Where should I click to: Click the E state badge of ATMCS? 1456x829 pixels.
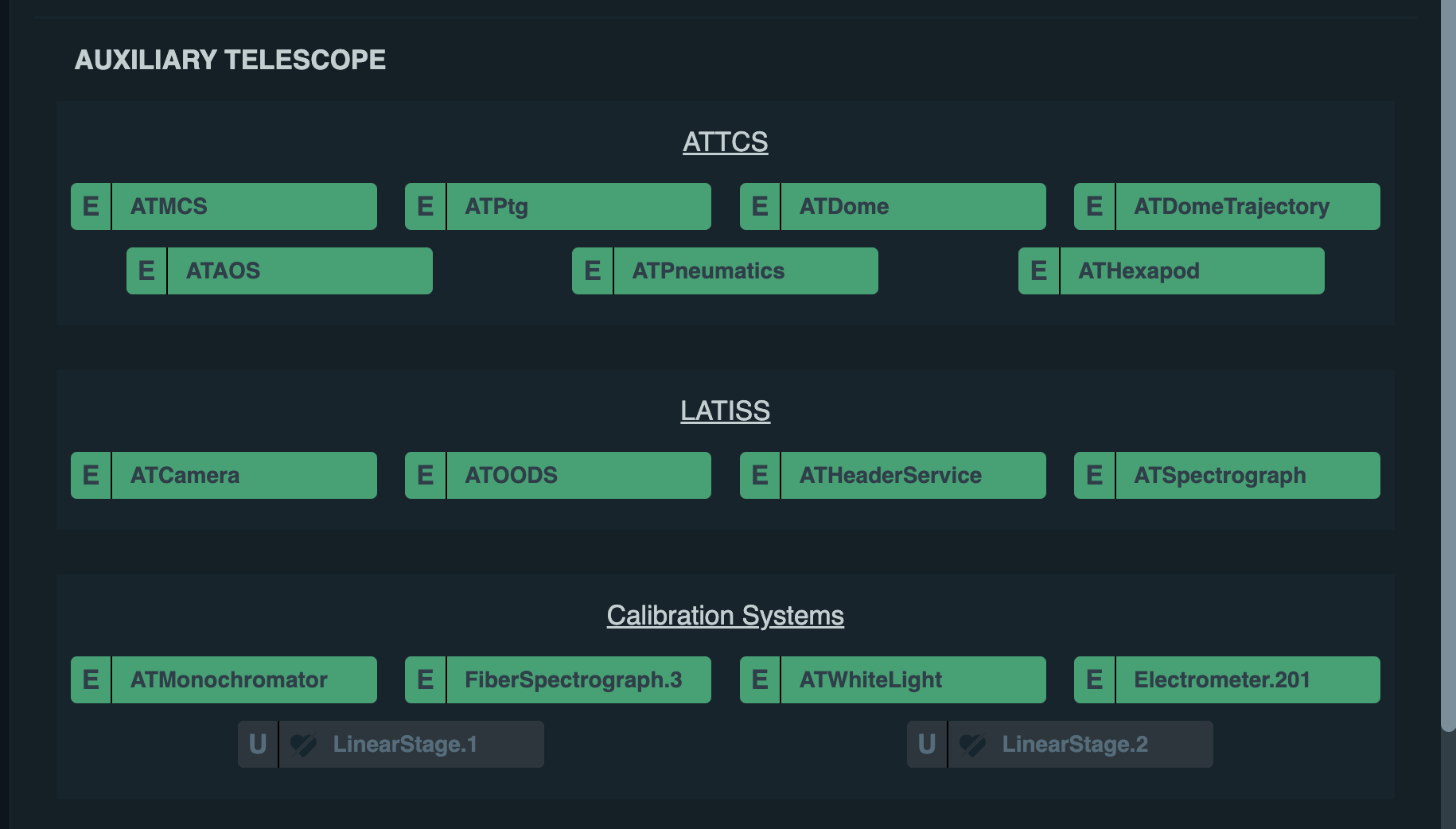pos(91,207)
